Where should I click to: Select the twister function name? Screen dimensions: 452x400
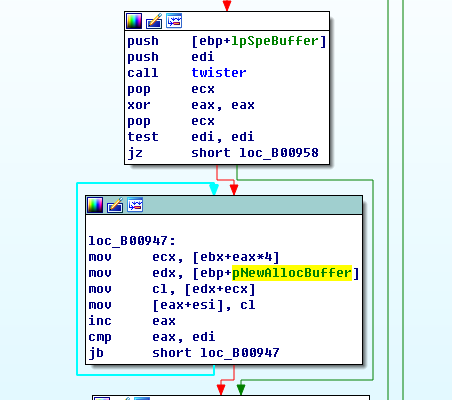219,73
